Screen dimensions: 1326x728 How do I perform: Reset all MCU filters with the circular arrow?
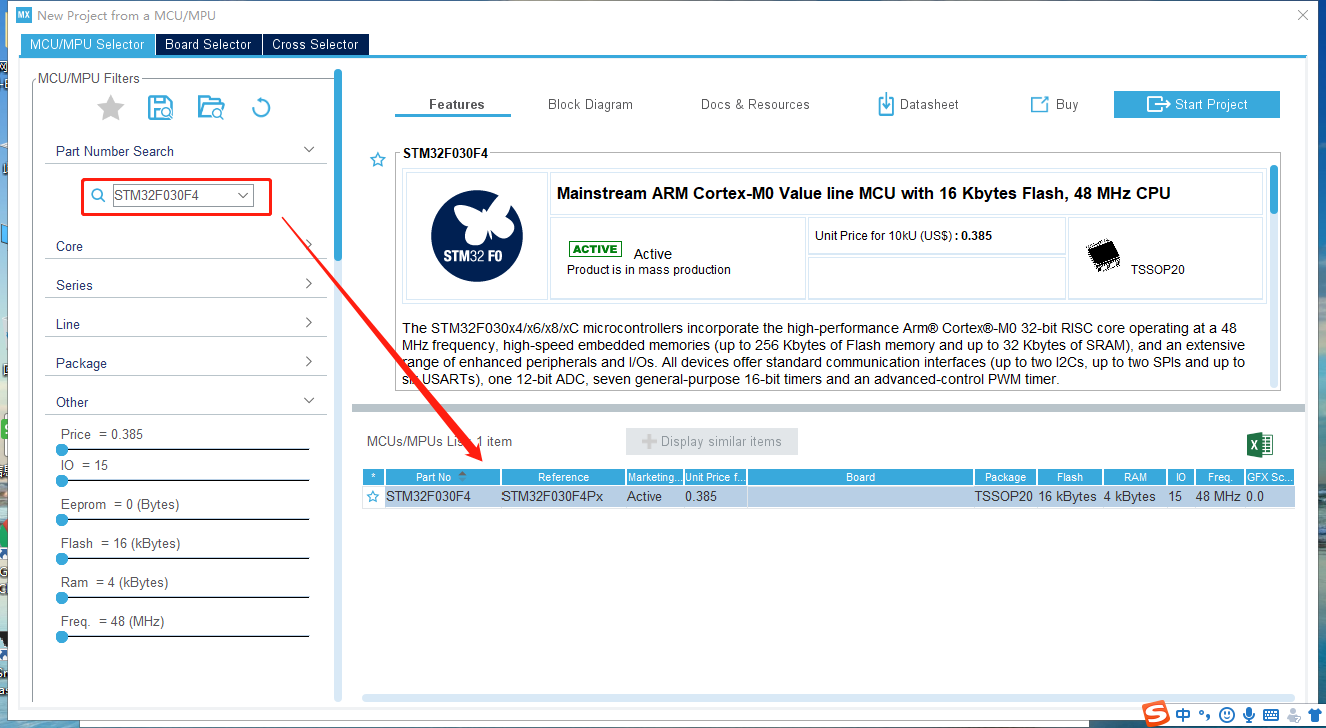coord(261,108)
